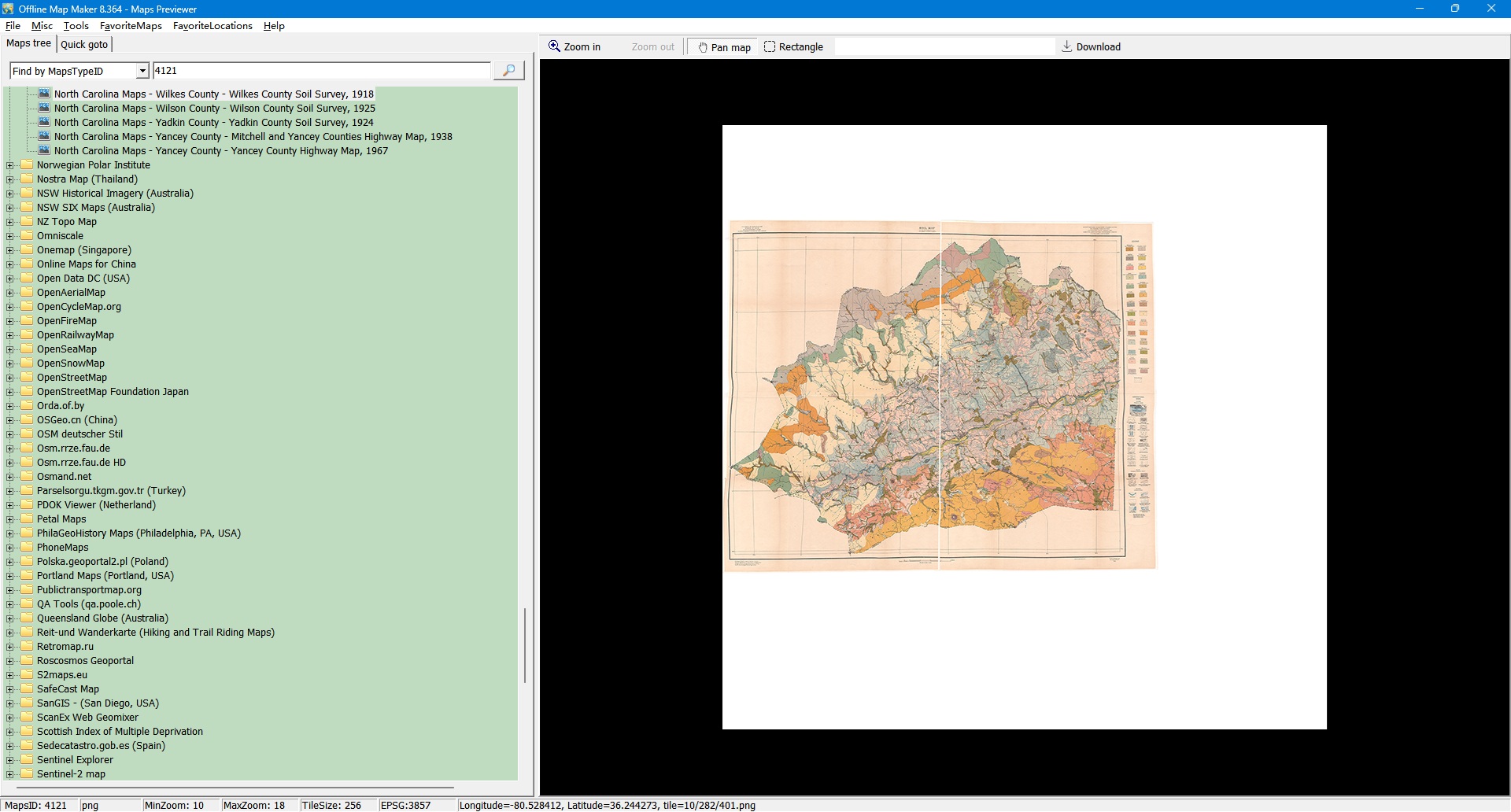Click the Wilkes County Soil Survey map icon
Viewport: 1511px width, 812px height.
pyautogui.click(x=45, y=94)
